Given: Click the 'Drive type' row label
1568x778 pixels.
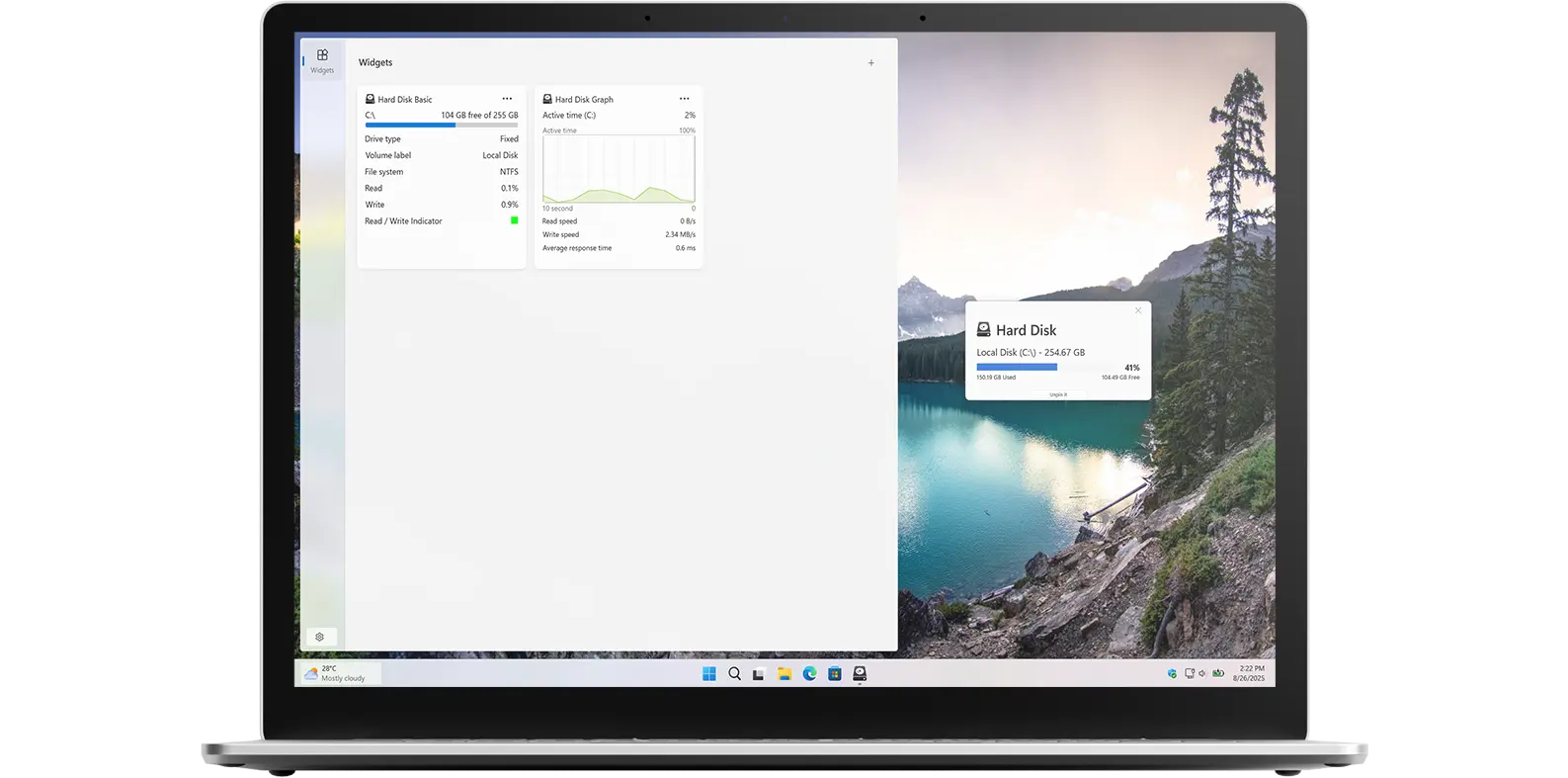Looking at the screenshot, I should [382, 139].
